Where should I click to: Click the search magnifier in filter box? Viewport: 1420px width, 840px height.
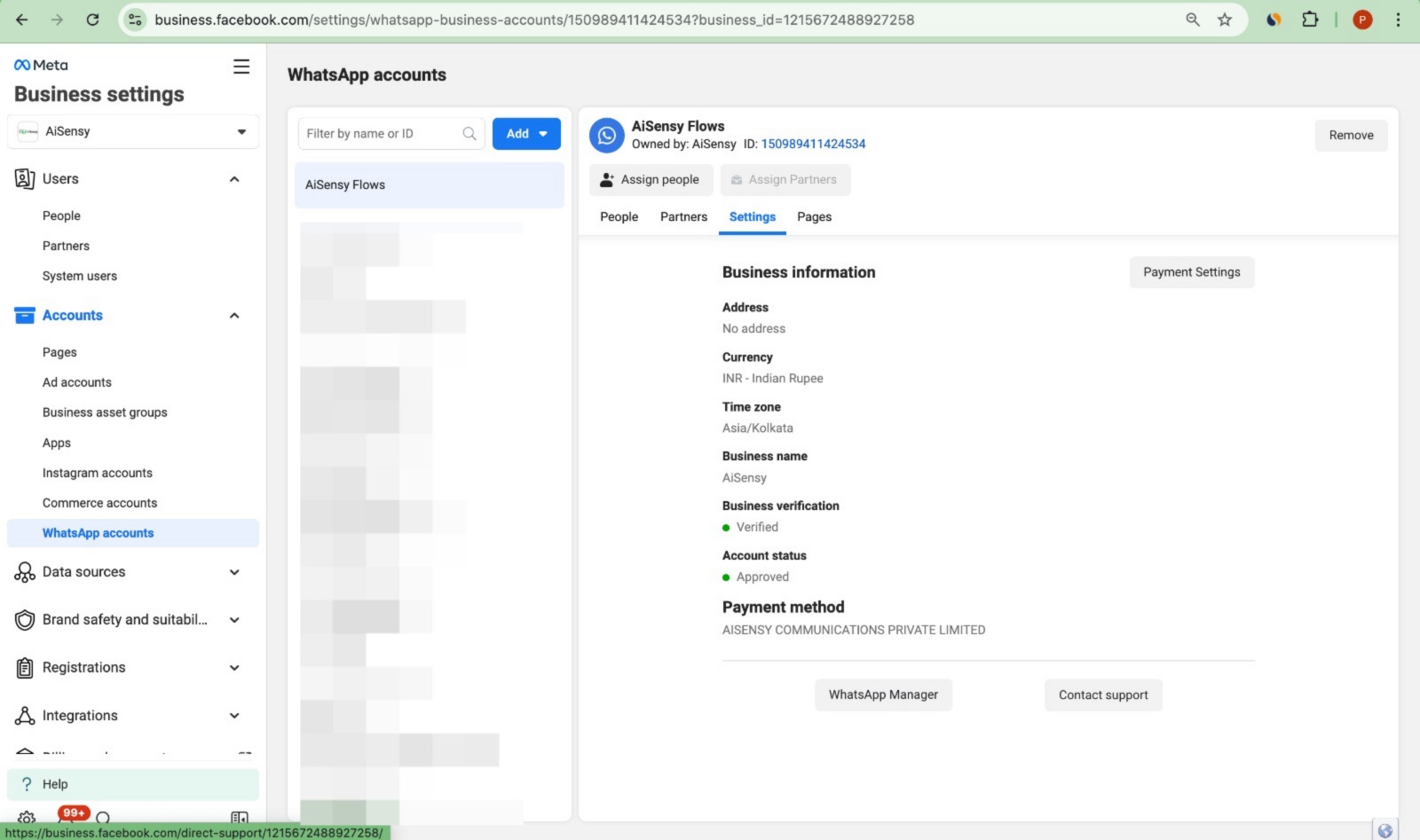[469, 134]
